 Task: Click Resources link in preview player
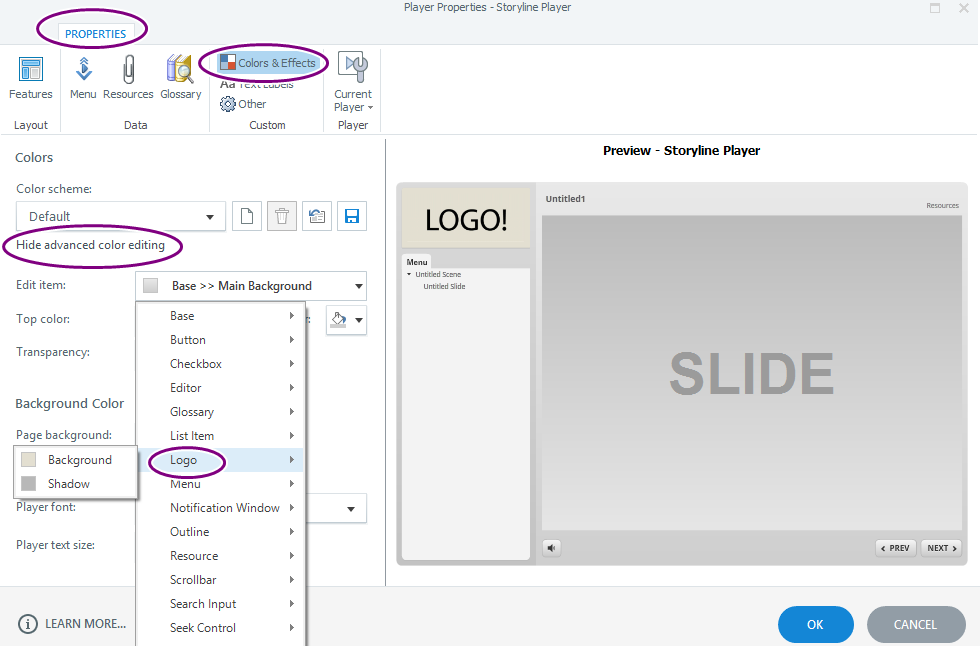click(x=942, y=205)
